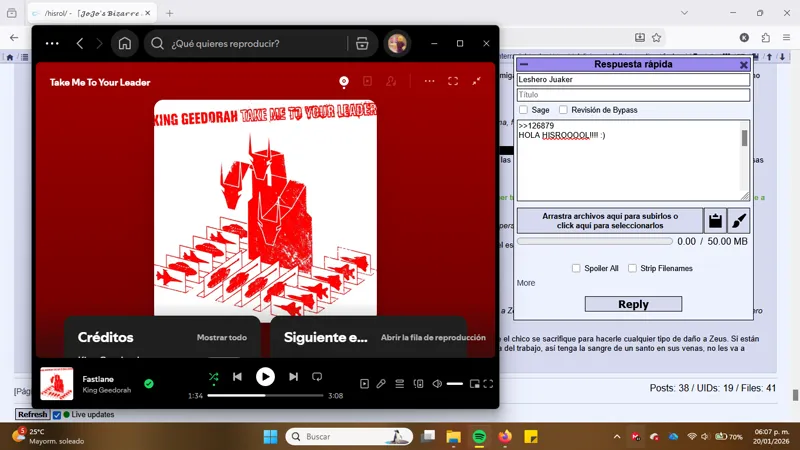The height and width of the screenshot is (450, 800).
Task: Click the square video-style icon in Now Playing header
Action: (x=367, y=81)
